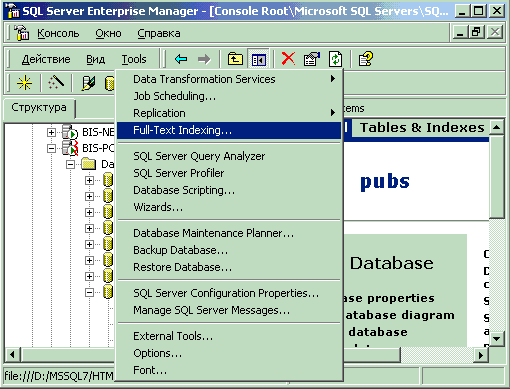Click the SQL Server icon in title bar

[x=13, y=11]
